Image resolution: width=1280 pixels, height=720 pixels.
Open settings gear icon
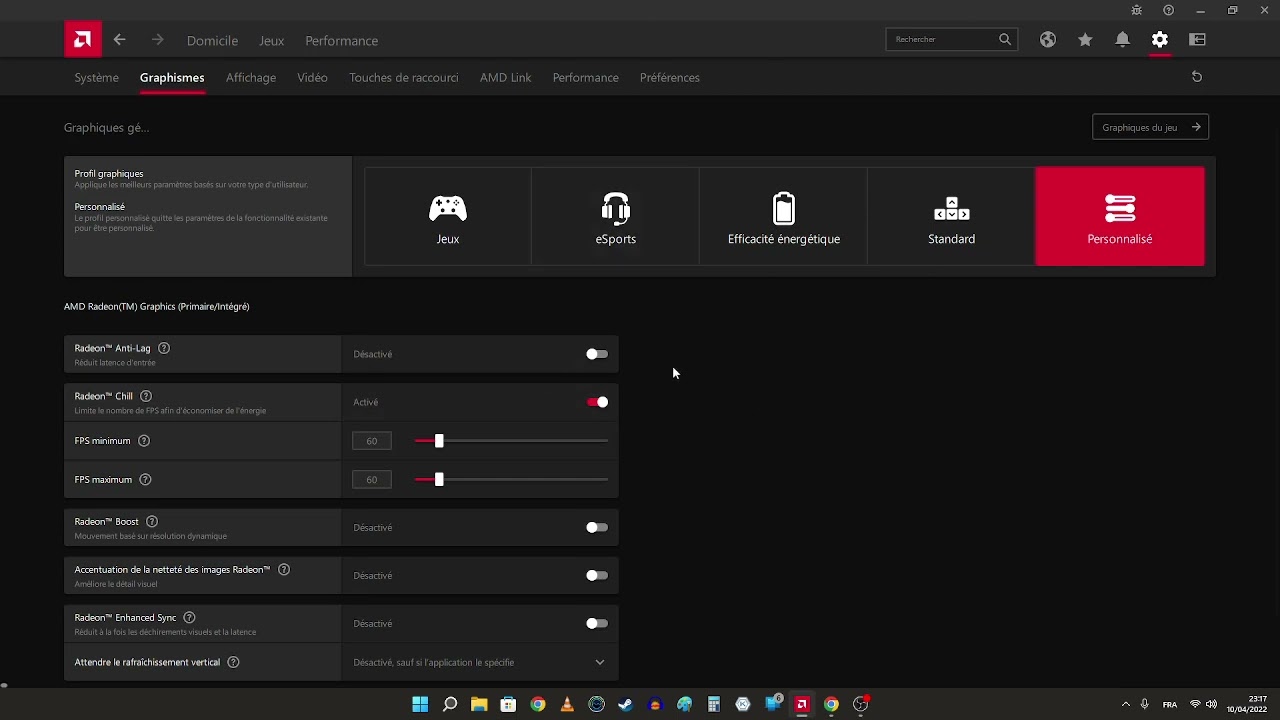(1160, 40)
